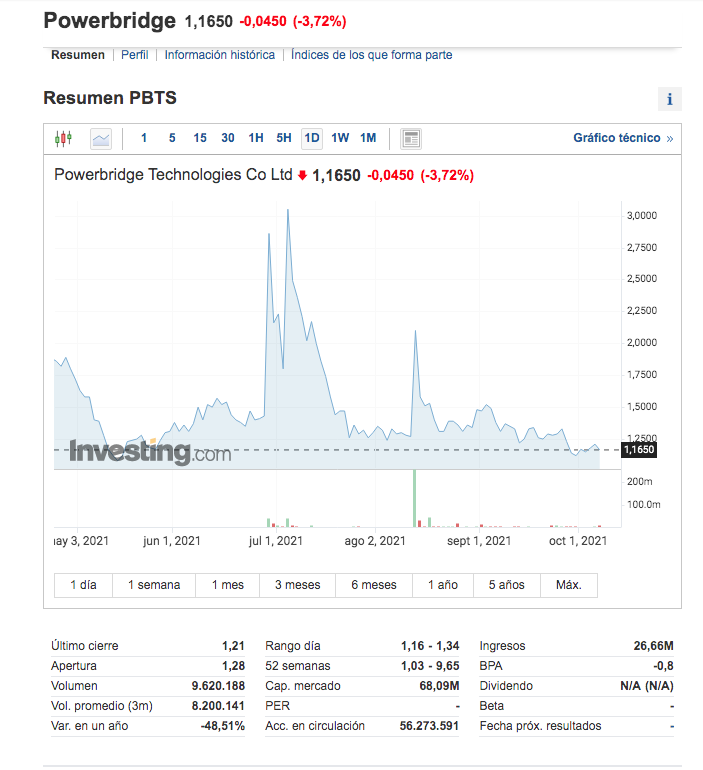Click 52 semanas value 1,03 - 9,65

tap(430, 666)
